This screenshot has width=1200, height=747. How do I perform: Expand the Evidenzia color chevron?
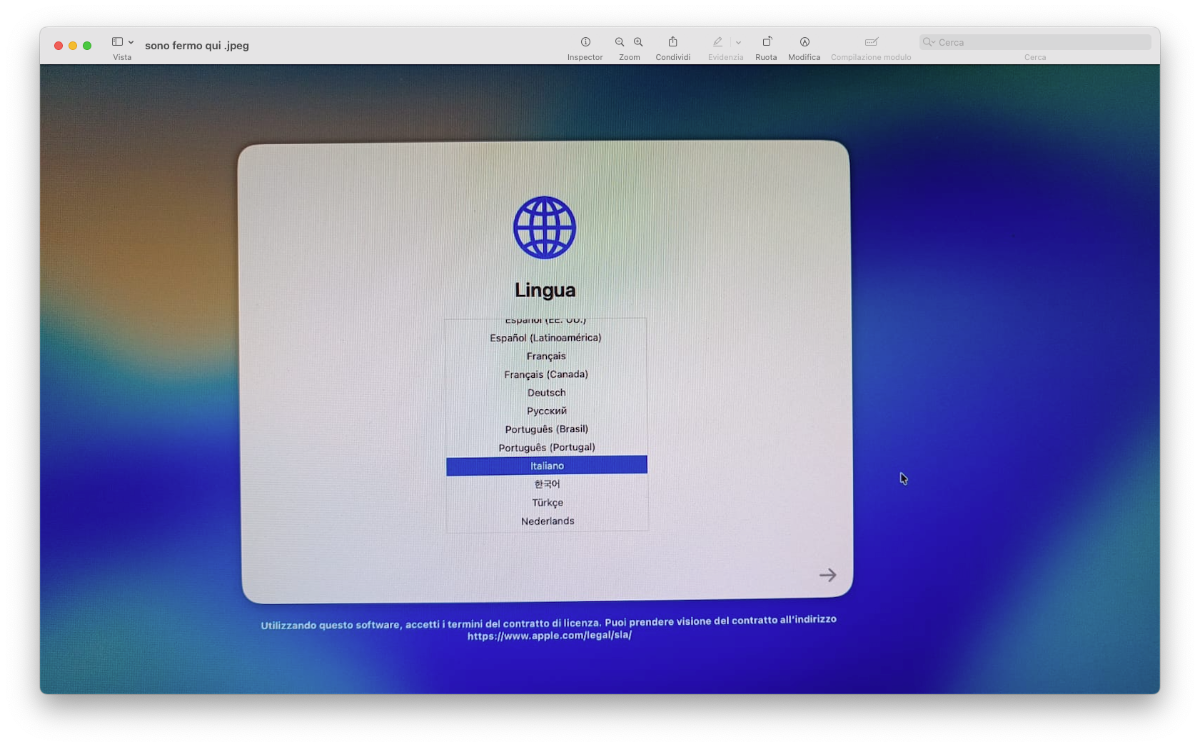738,42
